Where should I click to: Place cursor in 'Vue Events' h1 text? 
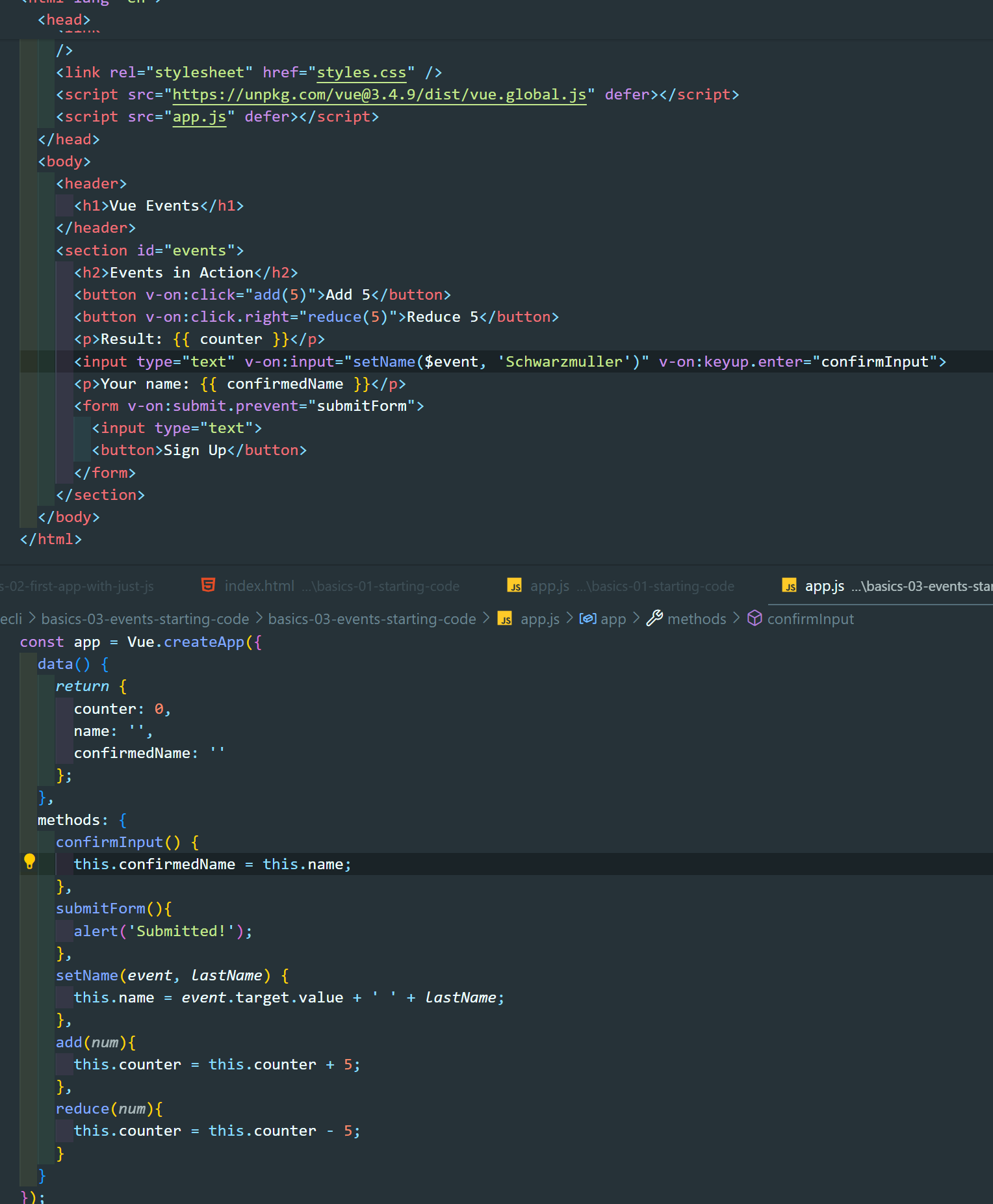[154, 206]
